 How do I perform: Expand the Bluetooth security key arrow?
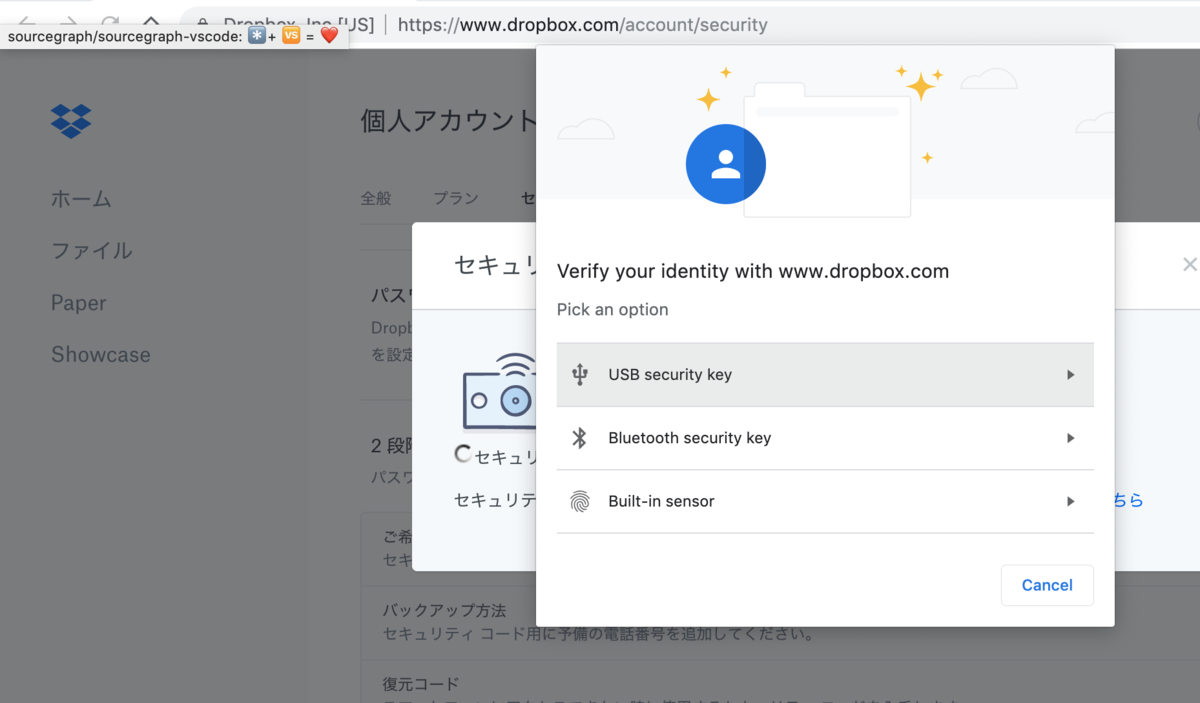1071,438
